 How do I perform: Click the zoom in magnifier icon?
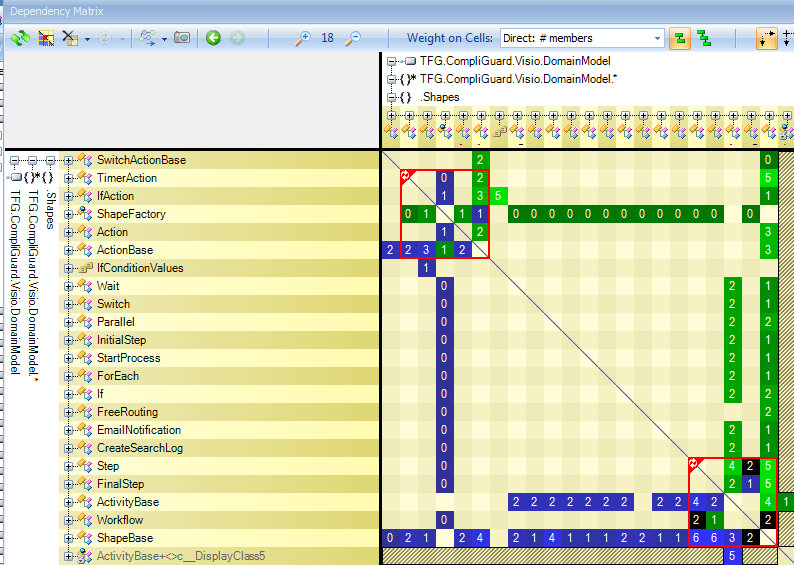click(x=303, y=38)
